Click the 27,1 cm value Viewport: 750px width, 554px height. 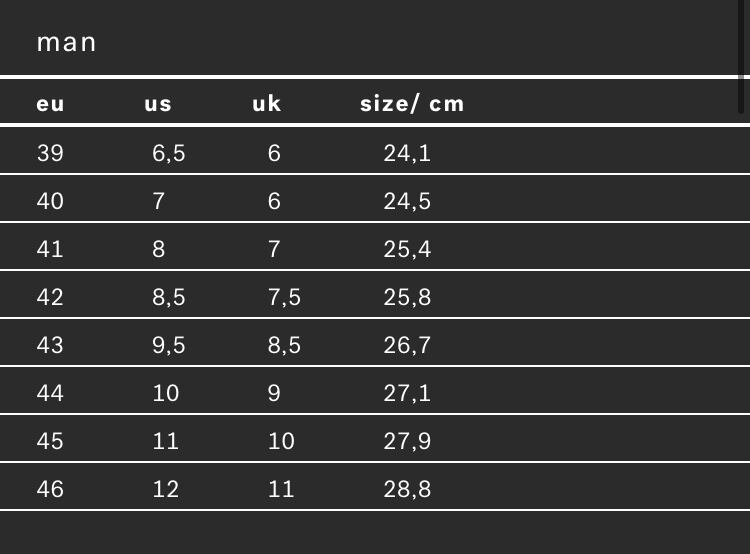click(x=407, y=393)
